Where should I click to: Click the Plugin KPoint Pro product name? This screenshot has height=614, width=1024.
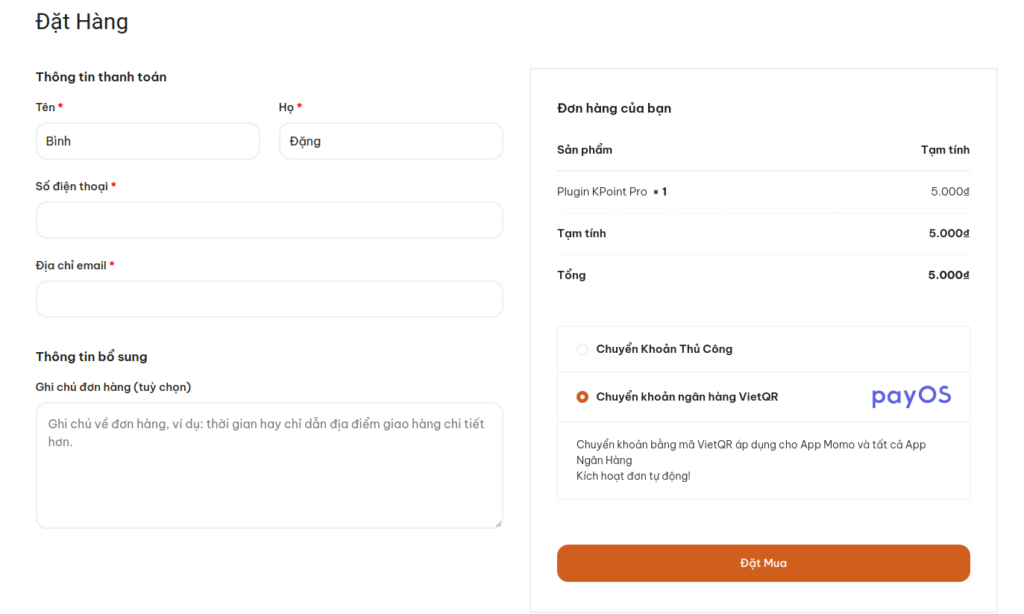click(x=602, y=191)
